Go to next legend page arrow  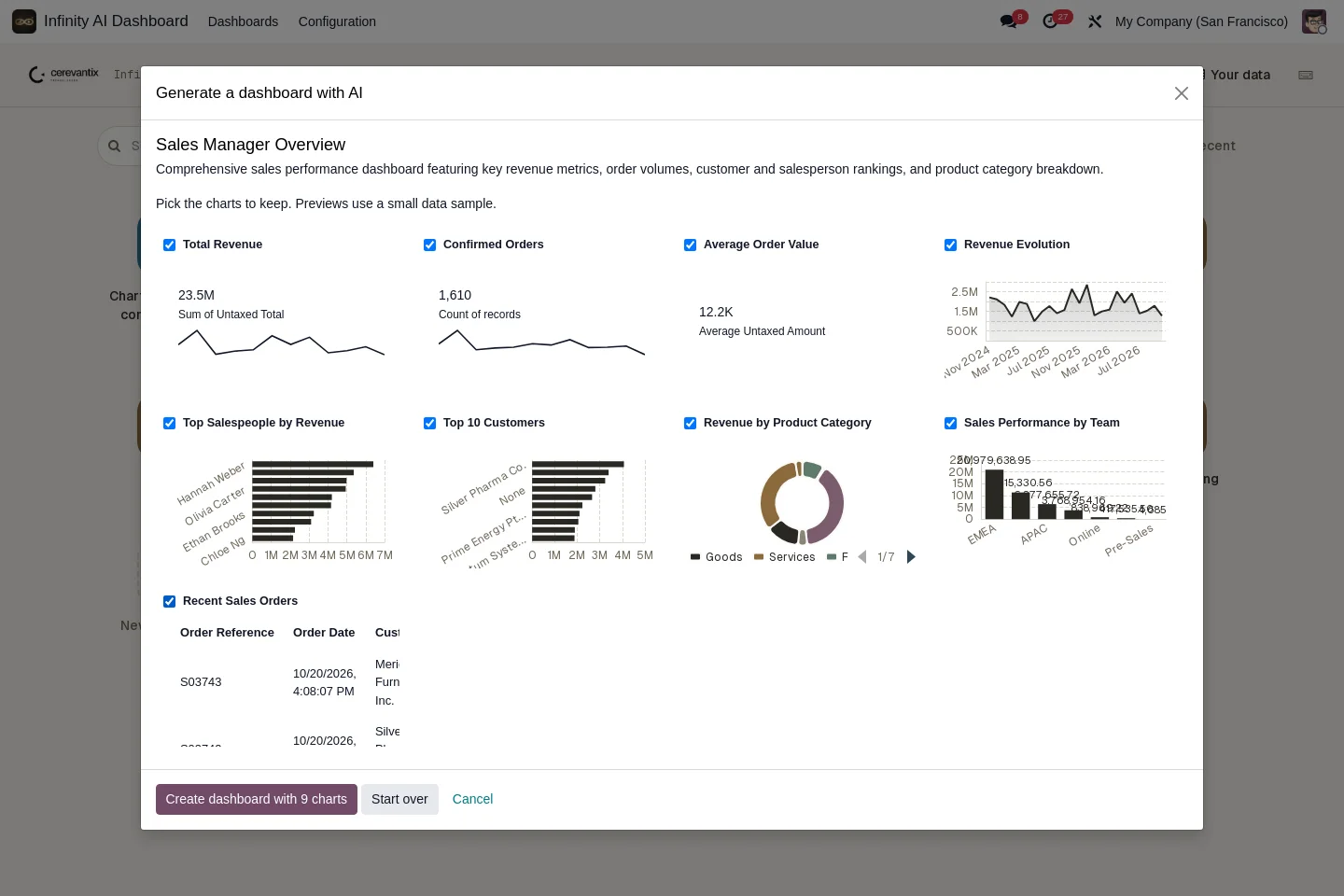(x=911, y=557)
